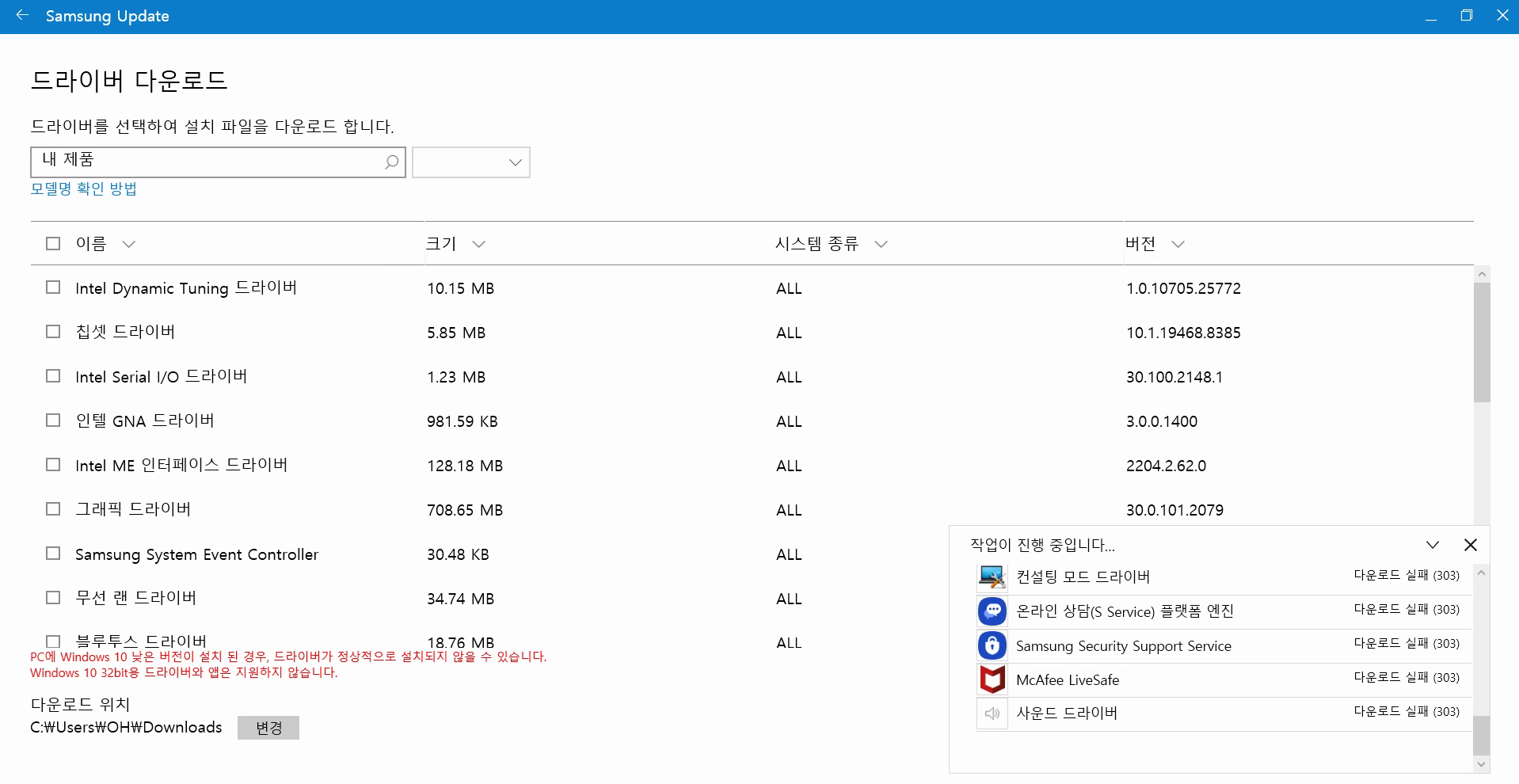Click the 컨설팅 모드 드라이버 task row text
Viewport: 1519px width, 784px height.
pyautogui.click(x=1083, y=577)
